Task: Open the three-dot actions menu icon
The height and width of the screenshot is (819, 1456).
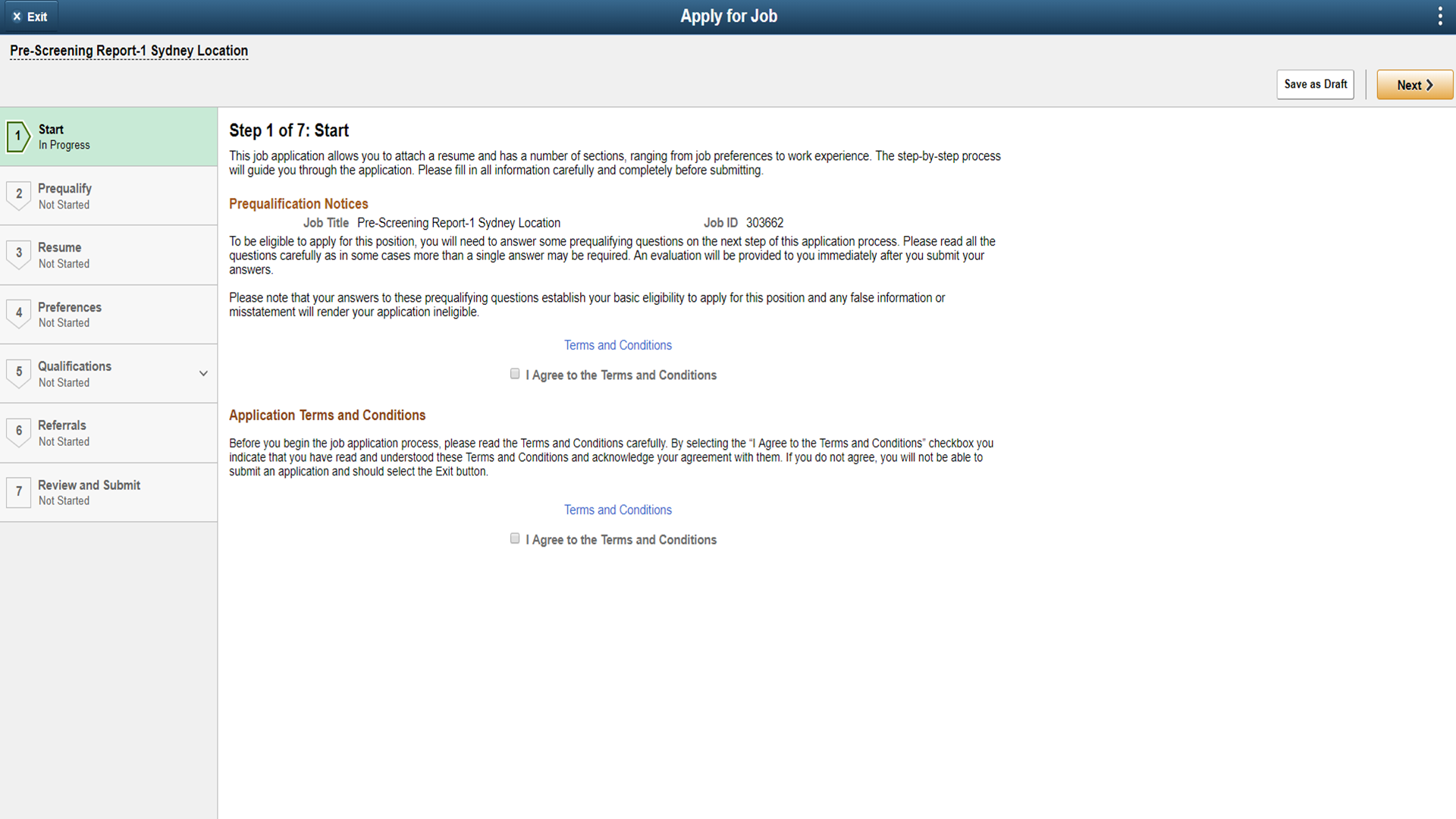Action: [x=1439, y=16]
